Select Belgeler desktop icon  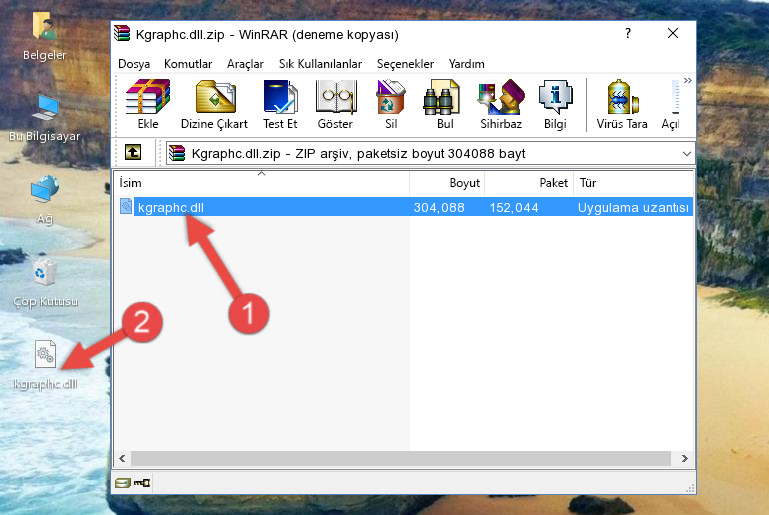click(44, 36)
